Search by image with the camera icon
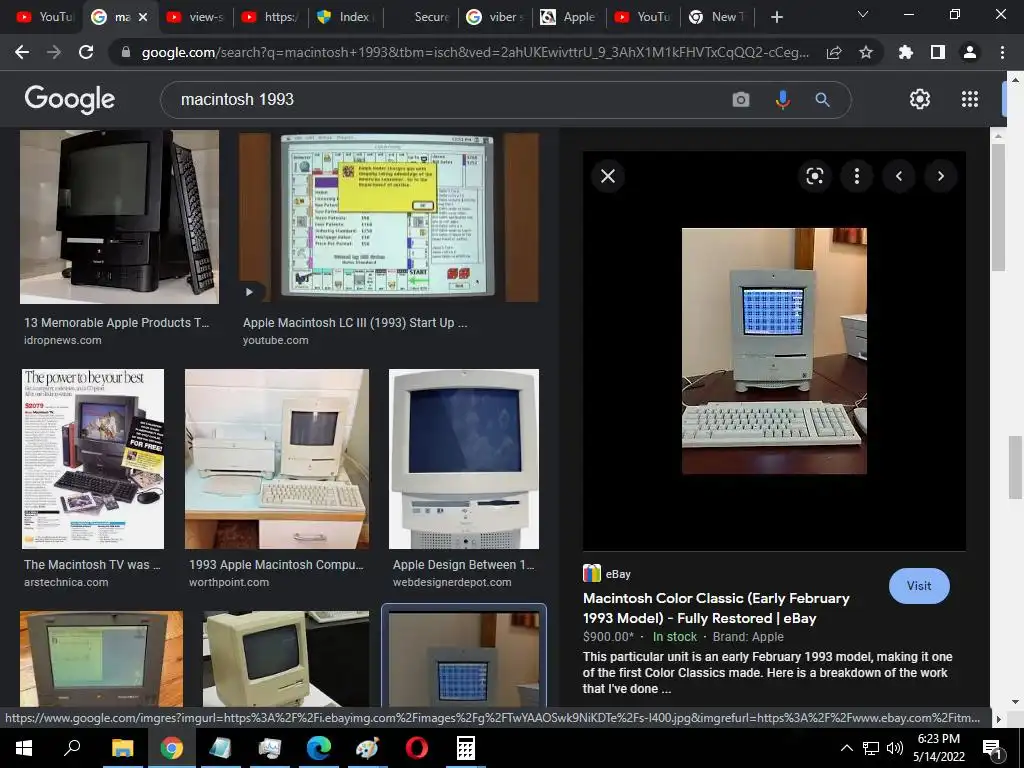This screenshot has width=1024, height=768. click(741, 99)
